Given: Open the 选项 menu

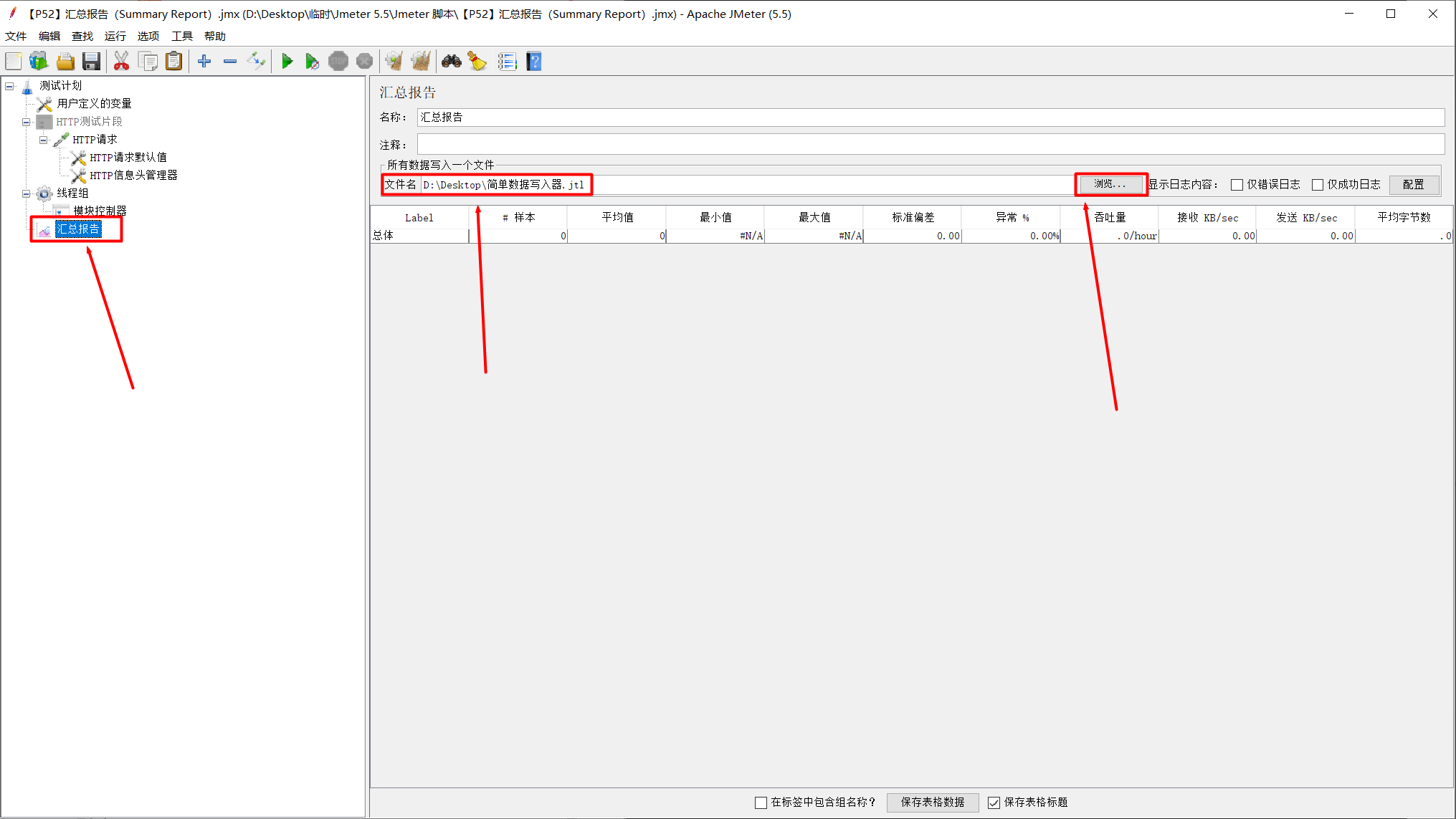Looking at the screenshot, I should click(148, 36).
